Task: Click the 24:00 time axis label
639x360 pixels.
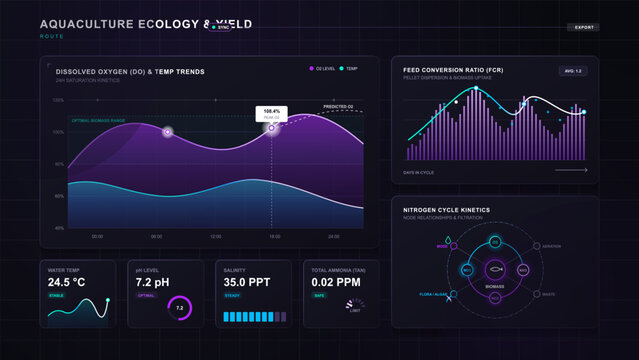Action: point(334,236)
